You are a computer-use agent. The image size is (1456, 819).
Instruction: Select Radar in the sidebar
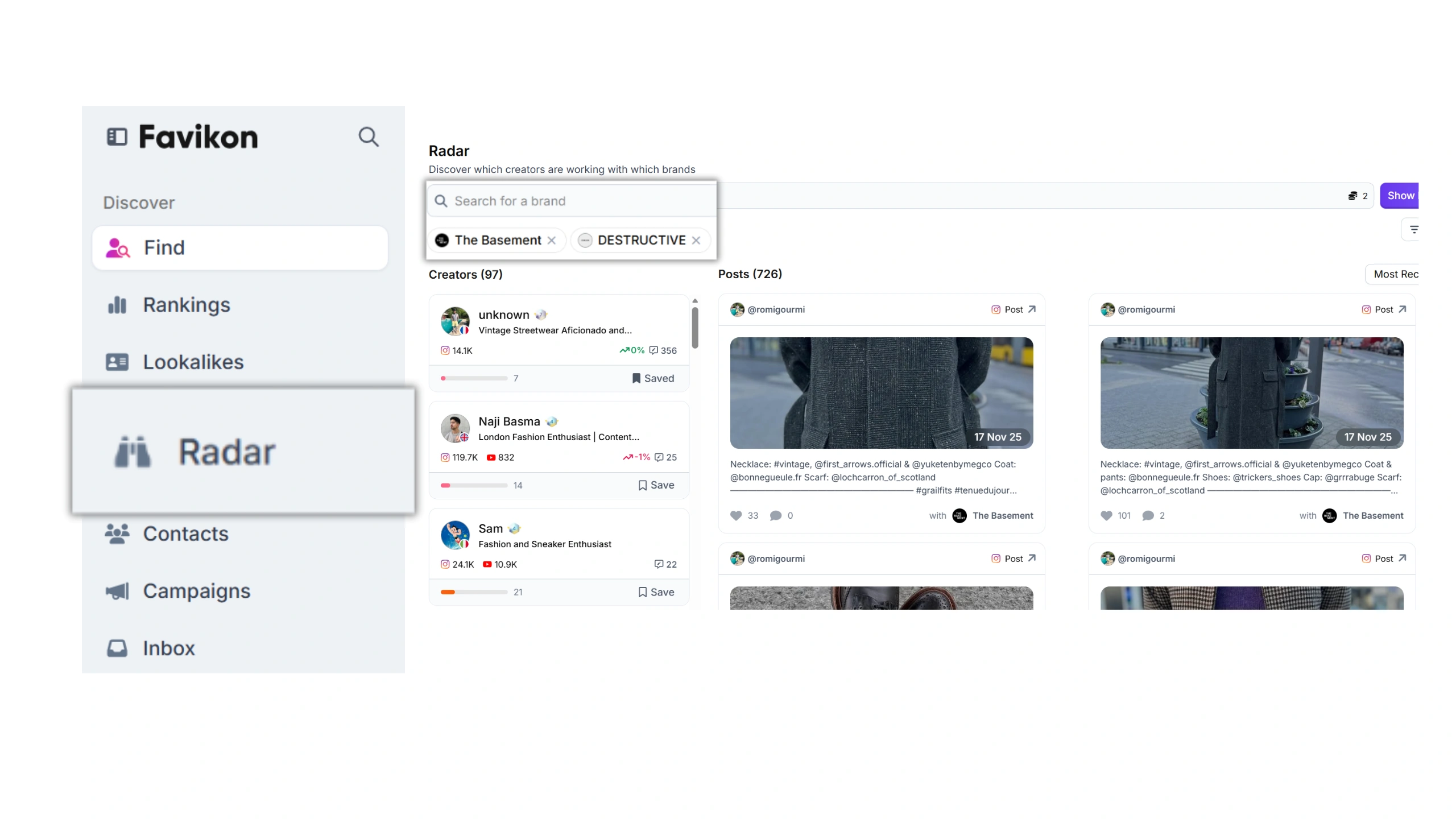click(226, 452)
